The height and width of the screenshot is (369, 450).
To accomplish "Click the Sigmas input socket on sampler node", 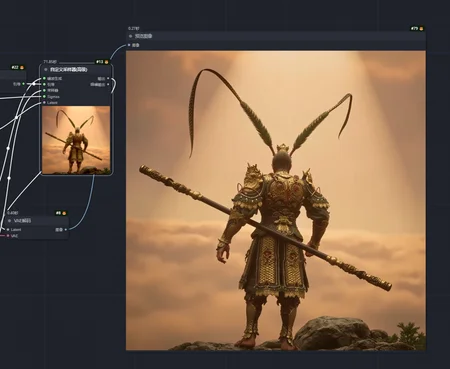I will coord(44,97).
